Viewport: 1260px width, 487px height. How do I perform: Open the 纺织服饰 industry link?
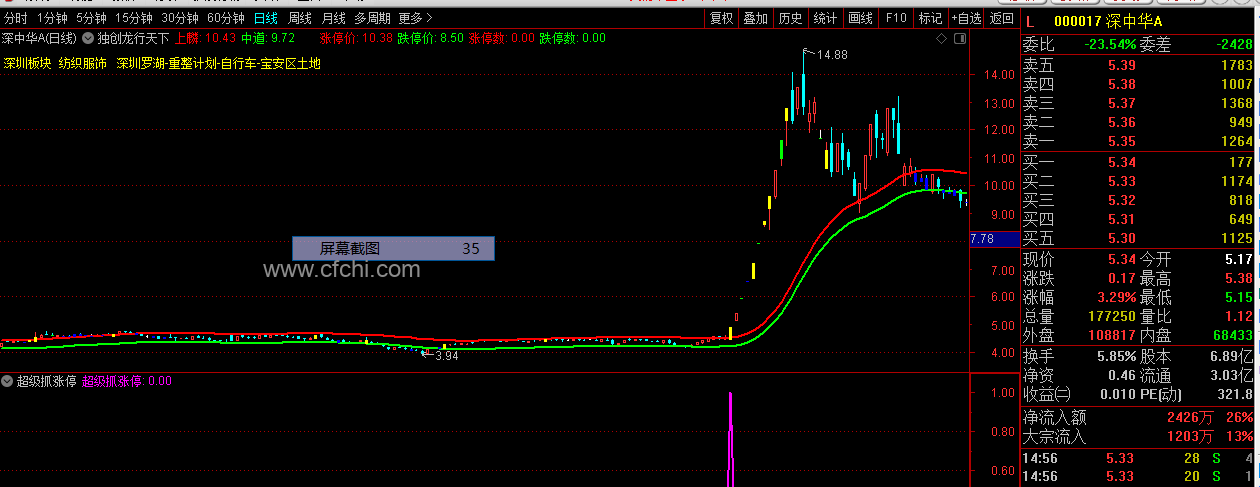[x=83, y=63]
